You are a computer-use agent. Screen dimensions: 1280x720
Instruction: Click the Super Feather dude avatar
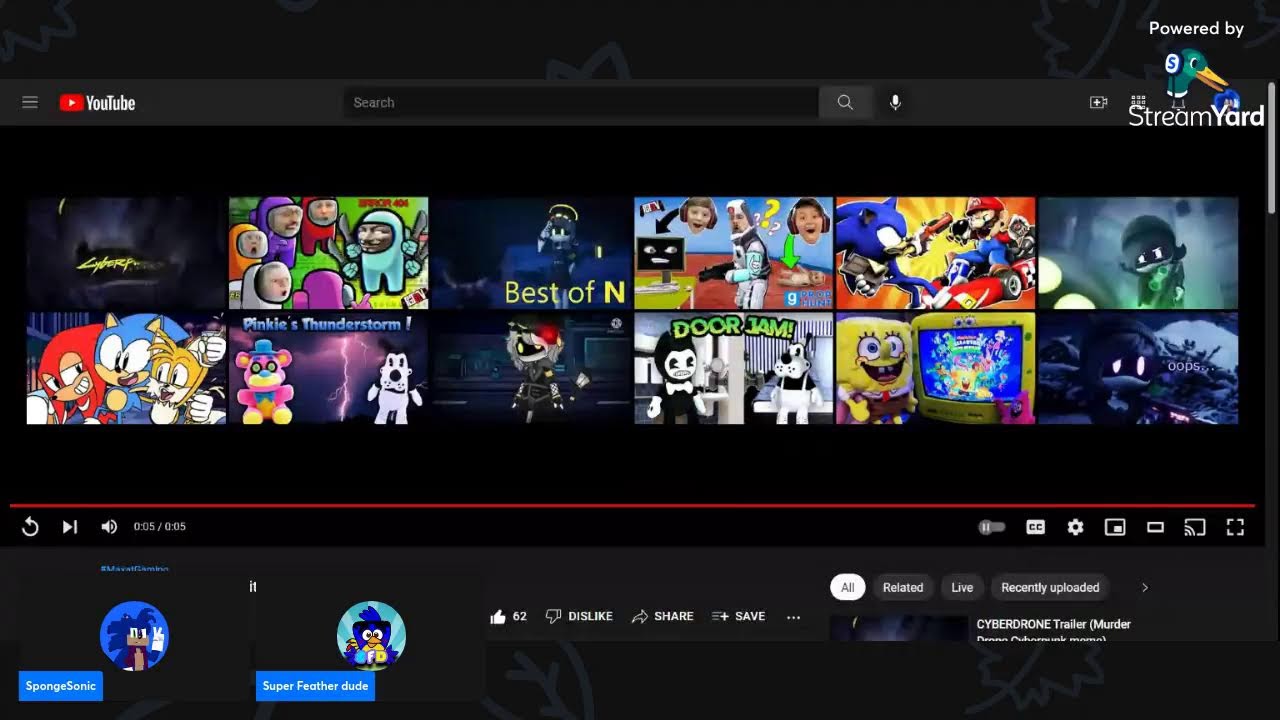click(x=371, y=635)
